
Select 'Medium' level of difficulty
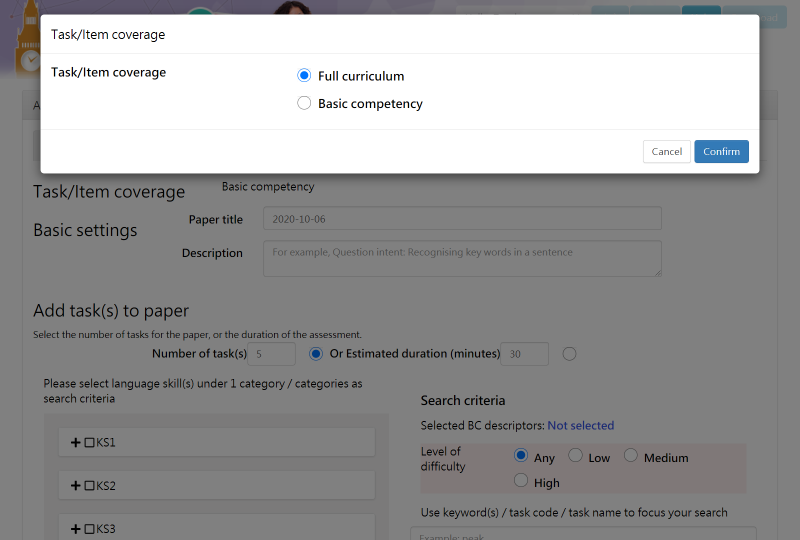click(x=631, y=456)
